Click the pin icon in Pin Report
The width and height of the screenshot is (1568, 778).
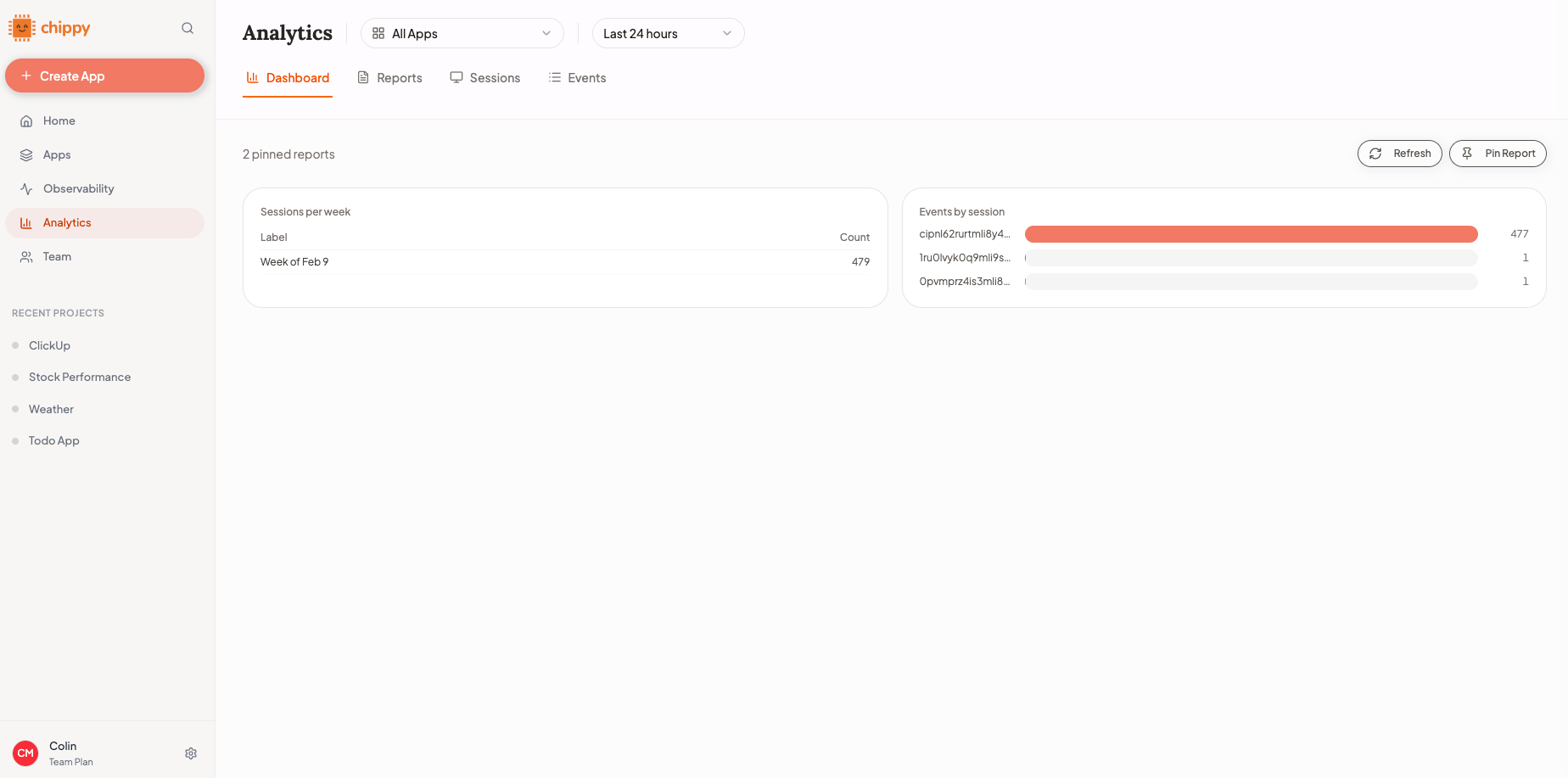click(1467, 154)
